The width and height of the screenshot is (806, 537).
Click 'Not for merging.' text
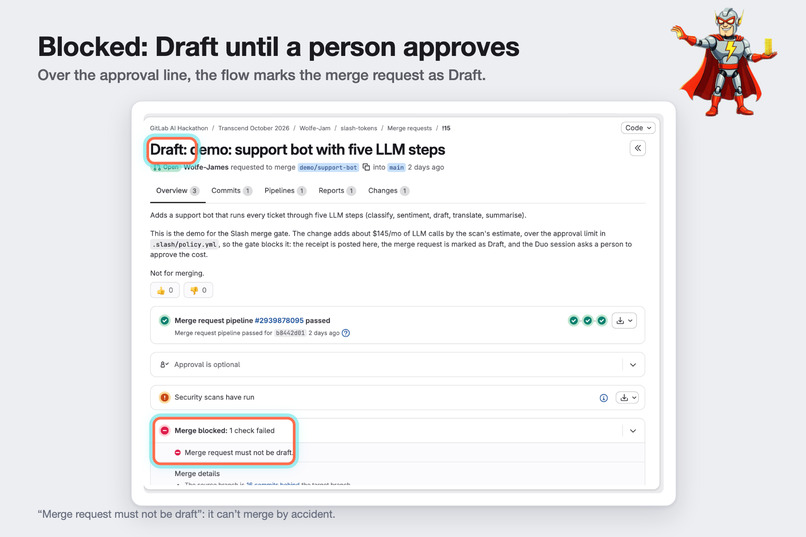tap(177, 273)
